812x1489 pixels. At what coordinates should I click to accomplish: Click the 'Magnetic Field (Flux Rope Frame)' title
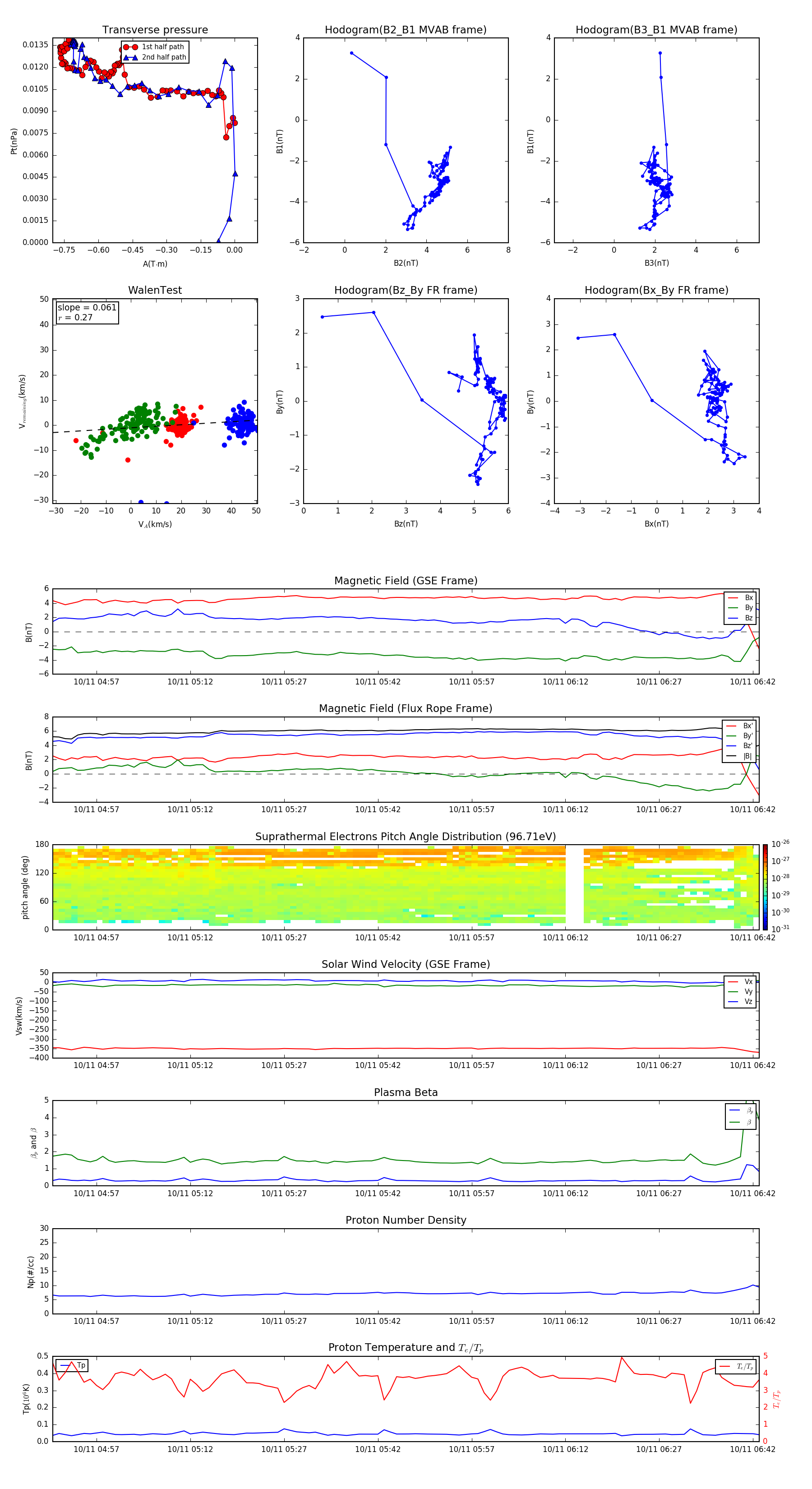406,709
